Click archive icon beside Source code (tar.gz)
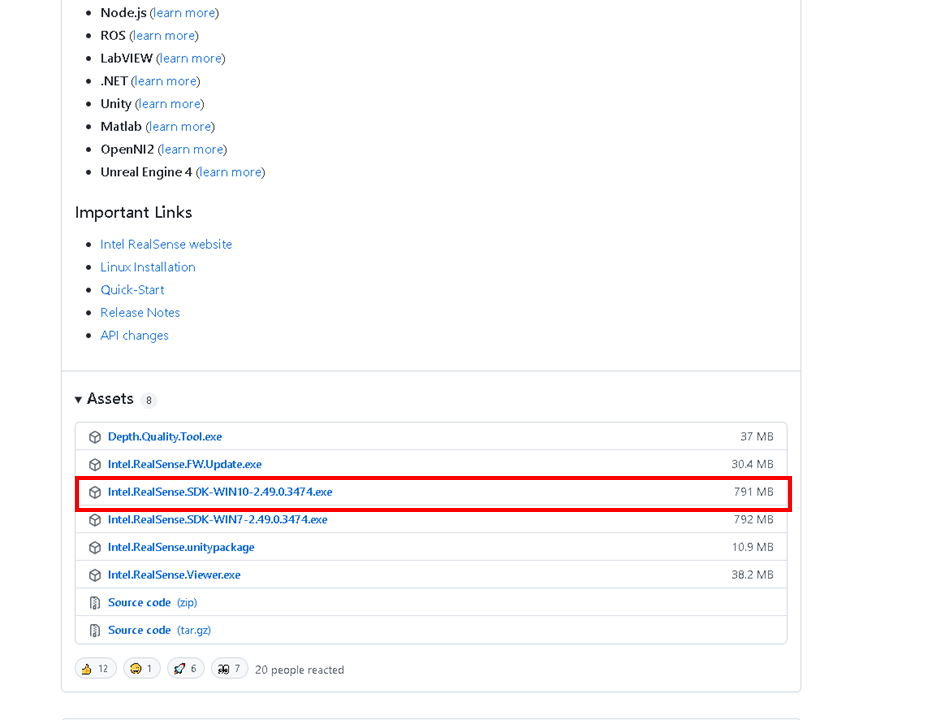This screenshot has width=928, height=720. [95, 631]
